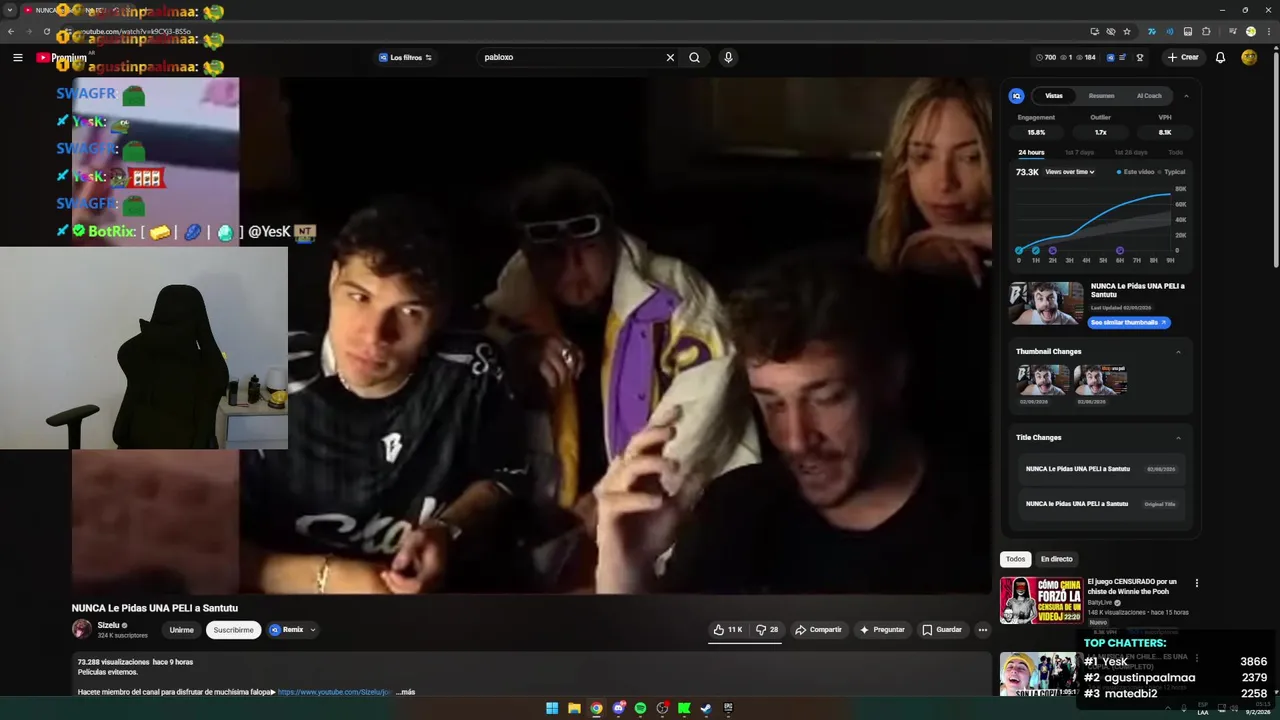Click the blue sound-wave extension icon
This screenshot has width=1280, height=720.
[1170, 31]
